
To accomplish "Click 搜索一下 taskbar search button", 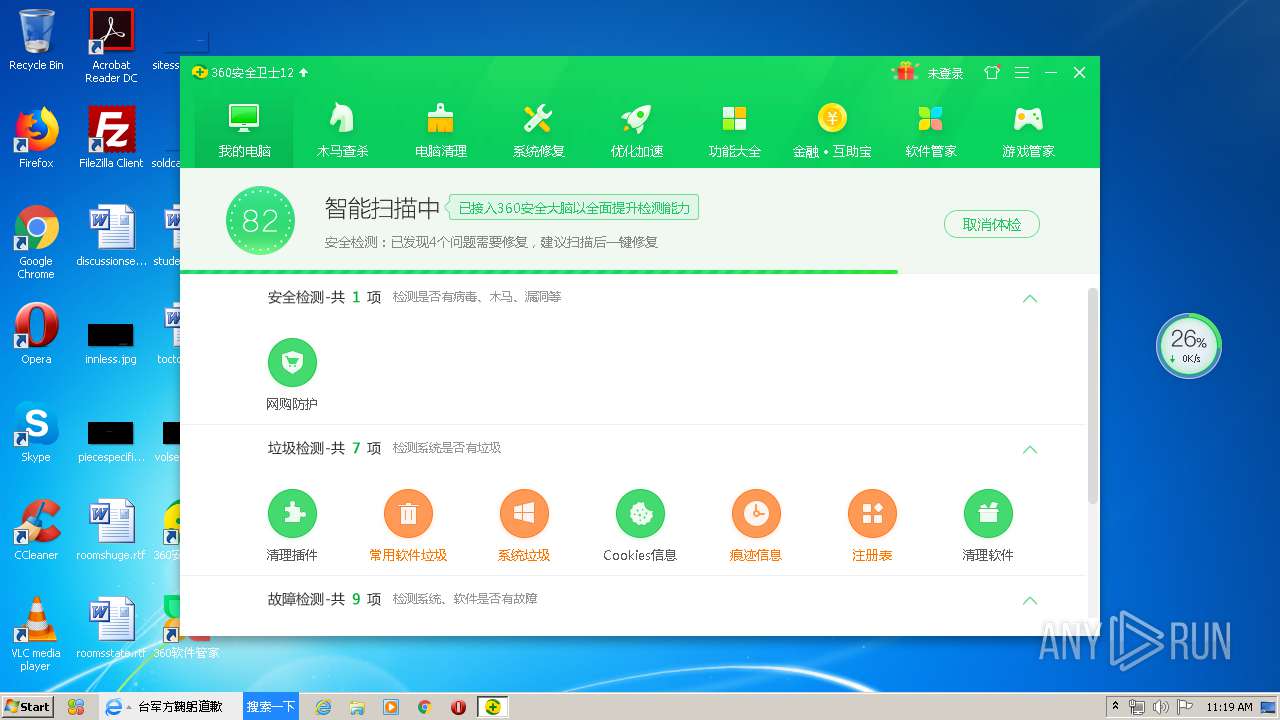I will coord(271,706).
